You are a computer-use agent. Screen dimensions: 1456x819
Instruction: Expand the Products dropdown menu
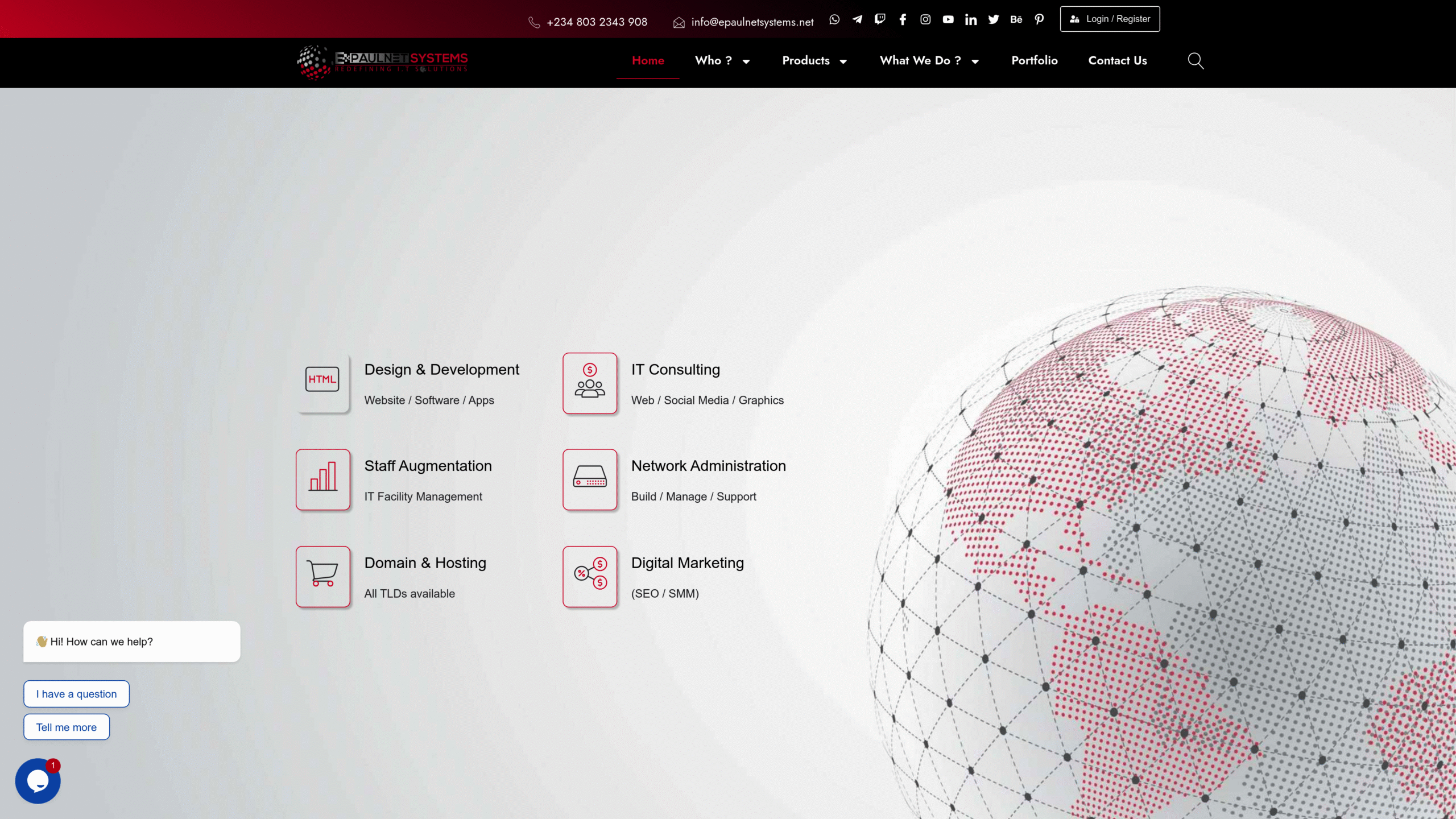(814, 61)
